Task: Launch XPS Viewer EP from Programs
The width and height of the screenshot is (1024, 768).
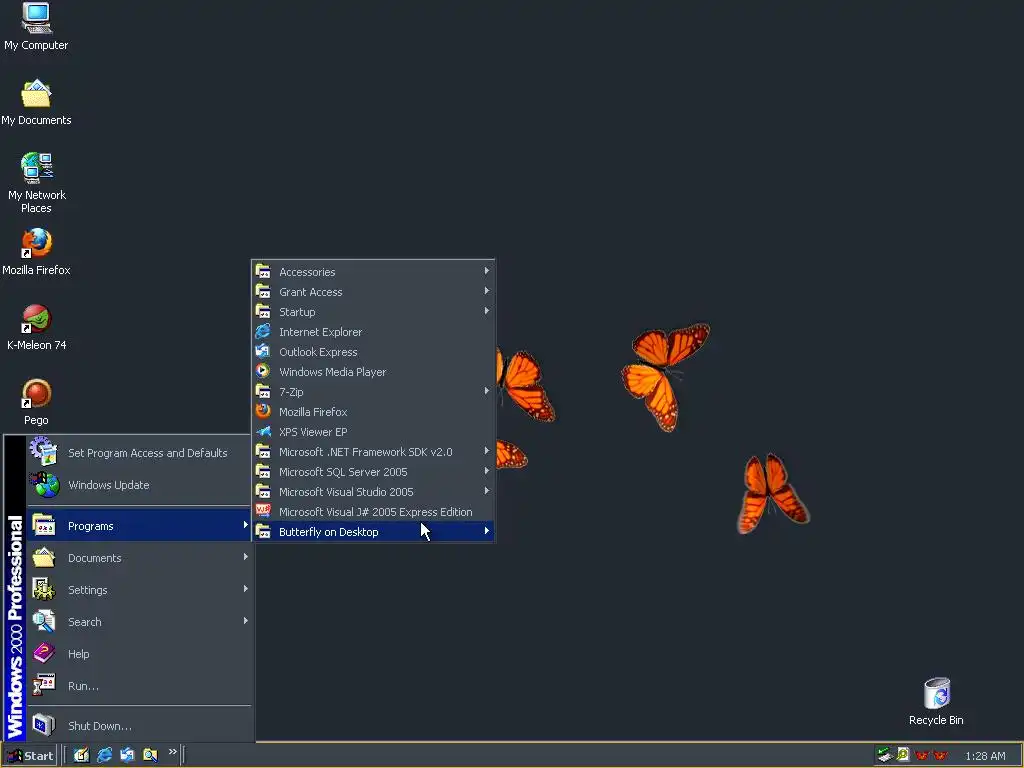Action: pyautogui.click(x=373, y=432)
